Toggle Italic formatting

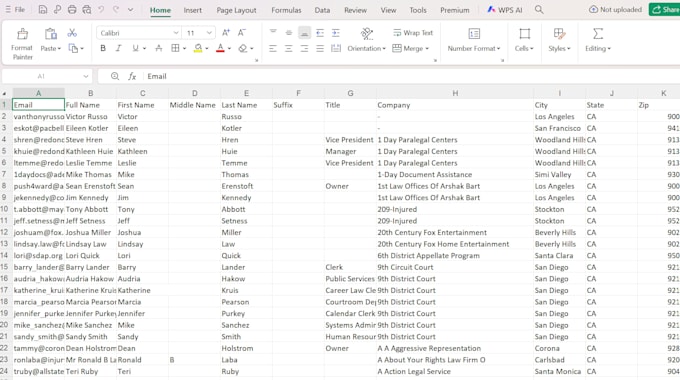tap(118, 48)
